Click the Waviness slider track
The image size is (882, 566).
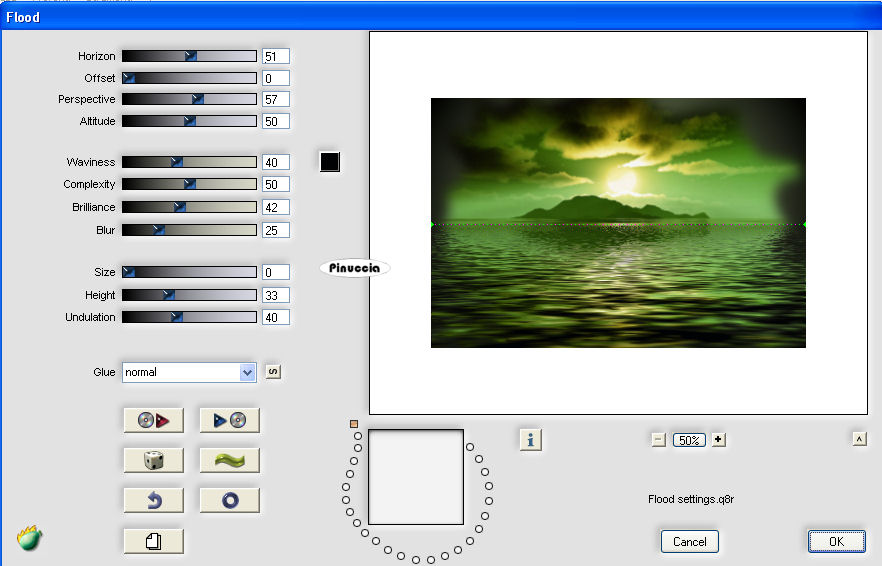(189, 162)
